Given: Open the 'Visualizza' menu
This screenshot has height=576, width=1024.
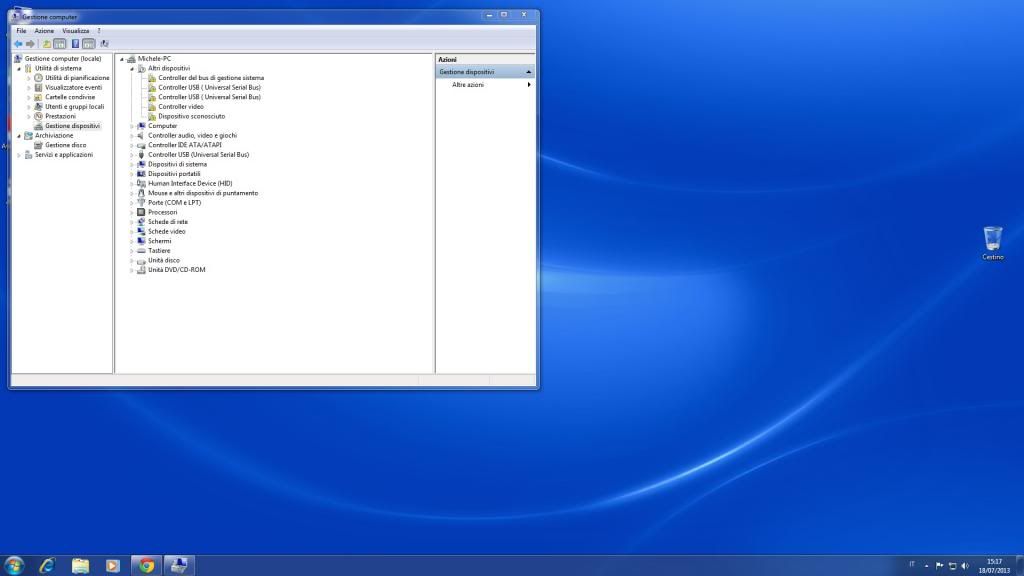Looking at the screenshot, I should (75, 31).
